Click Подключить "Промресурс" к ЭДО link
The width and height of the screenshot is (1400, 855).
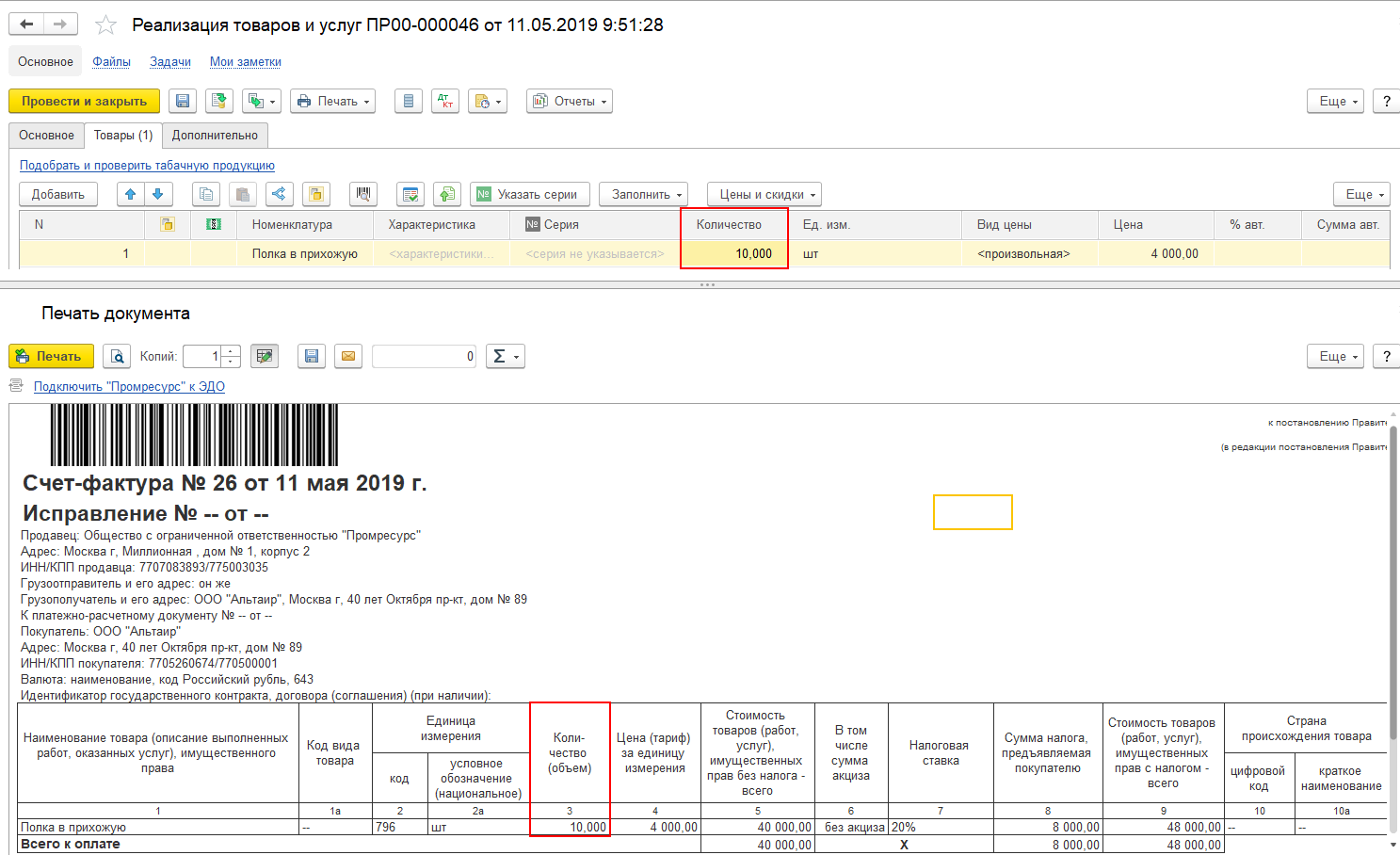tap(129, 386)
